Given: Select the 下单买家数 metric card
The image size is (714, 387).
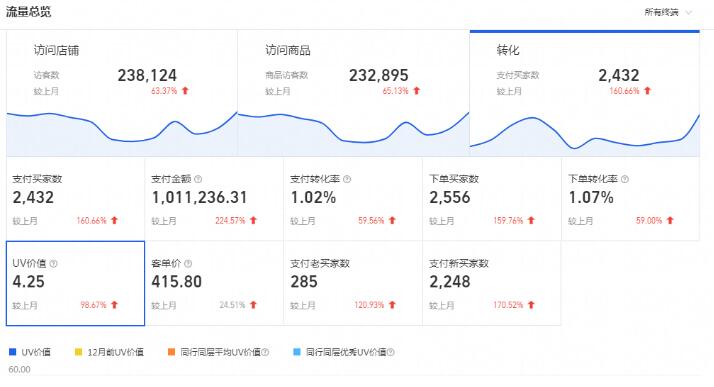Looking at the screenshot, I should pyautogui.click(x=492, y=199).
